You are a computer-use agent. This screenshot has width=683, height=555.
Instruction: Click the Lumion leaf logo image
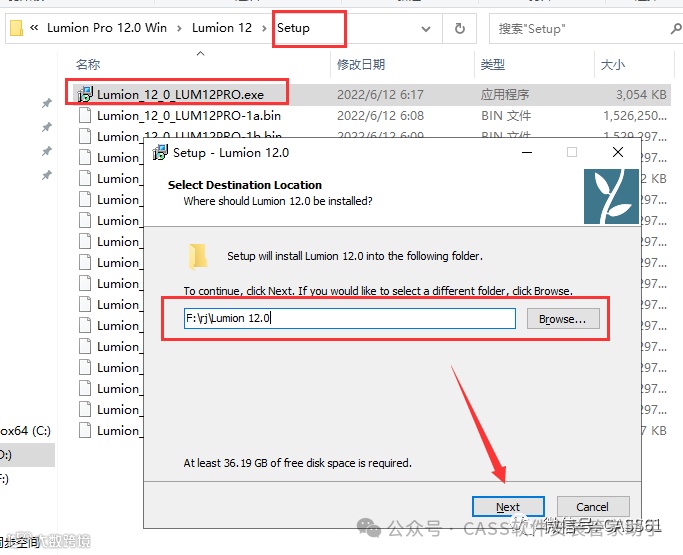pyautogui.click(x=611, y=196)
